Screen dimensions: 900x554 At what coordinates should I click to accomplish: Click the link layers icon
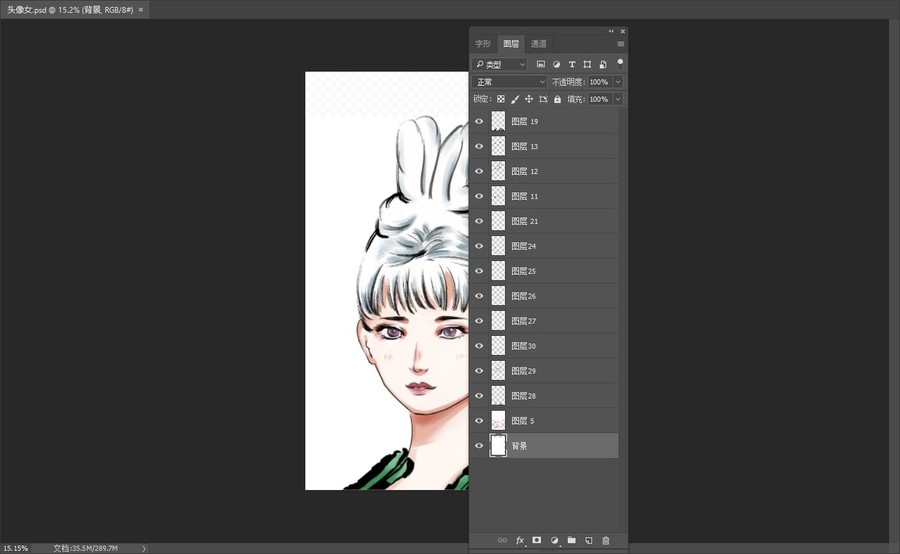click(x=502, y=540)
